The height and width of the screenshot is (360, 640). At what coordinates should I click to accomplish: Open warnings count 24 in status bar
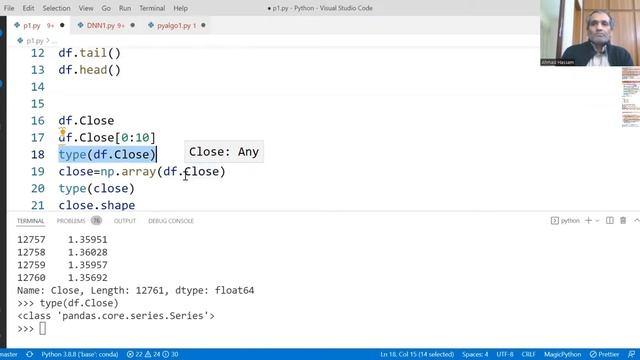(153, 354)
